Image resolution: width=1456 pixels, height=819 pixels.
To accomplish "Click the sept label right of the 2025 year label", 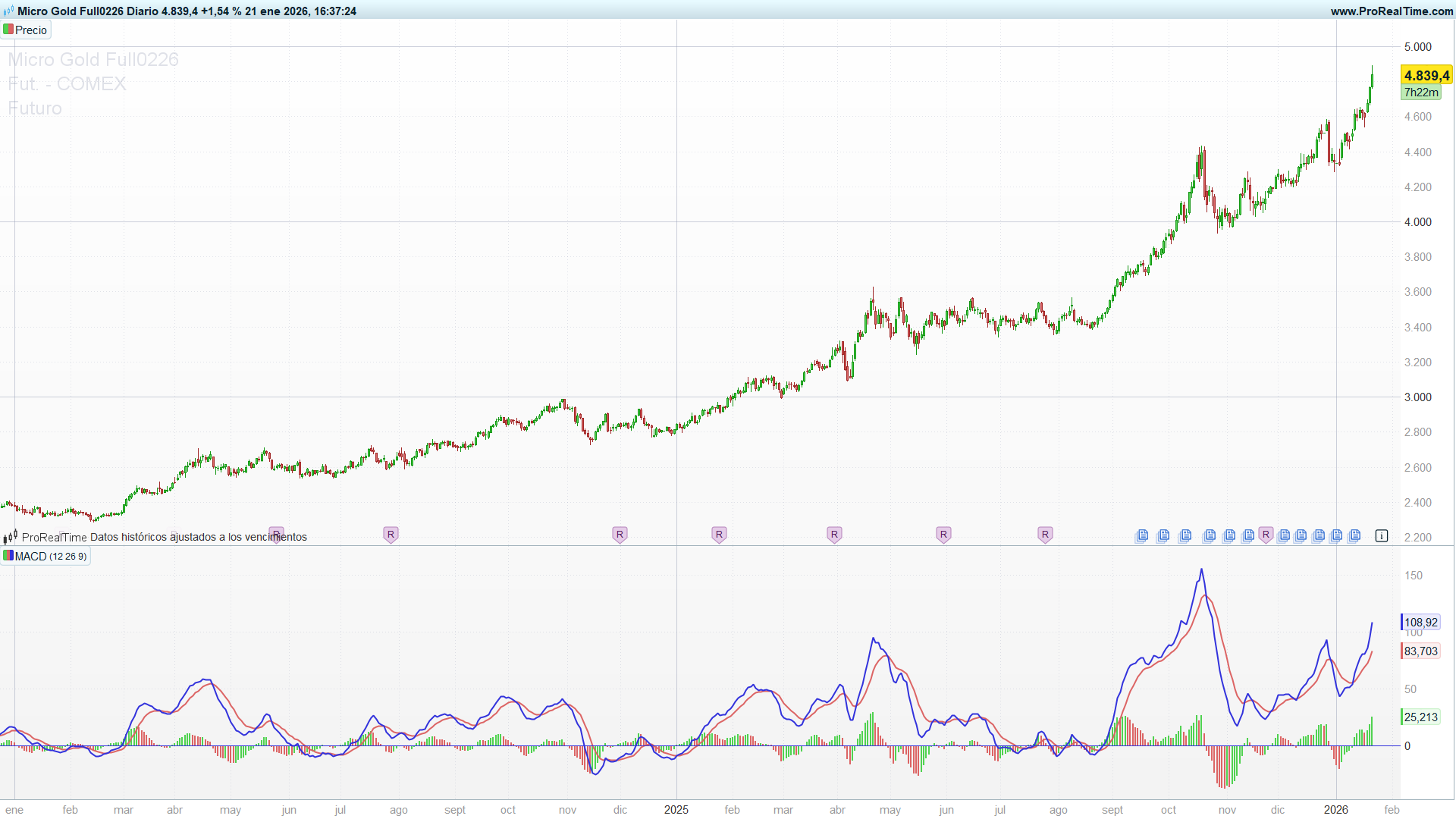I will coord(1112,810).
